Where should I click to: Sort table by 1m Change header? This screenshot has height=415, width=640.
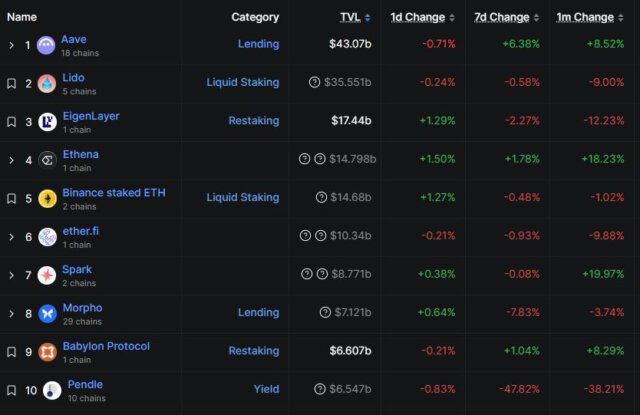point(585,17)
